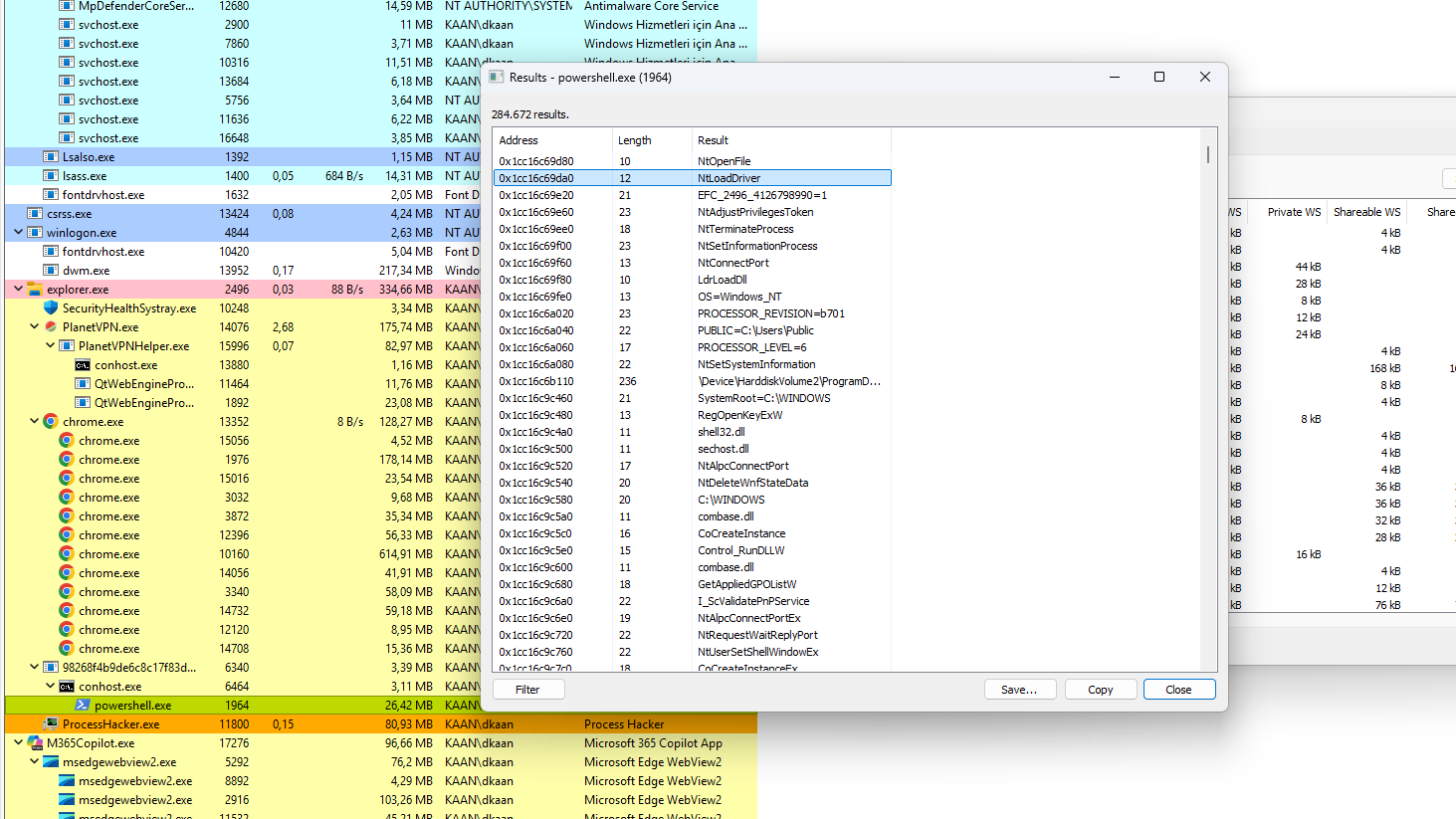This screenshot has width=1456, height=819.
Task: Click the Chrome icon for PID 15056
Action: (x=67, y=441)
